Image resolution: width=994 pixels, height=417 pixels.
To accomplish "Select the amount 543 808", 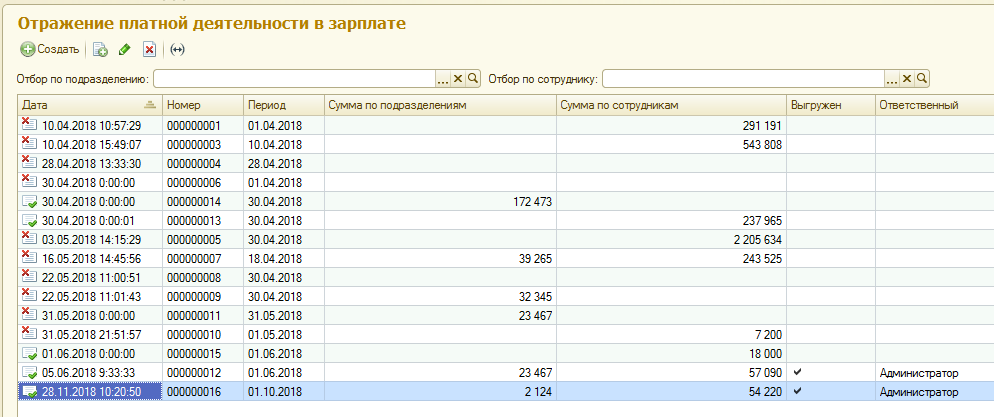I will click(761, 144).
